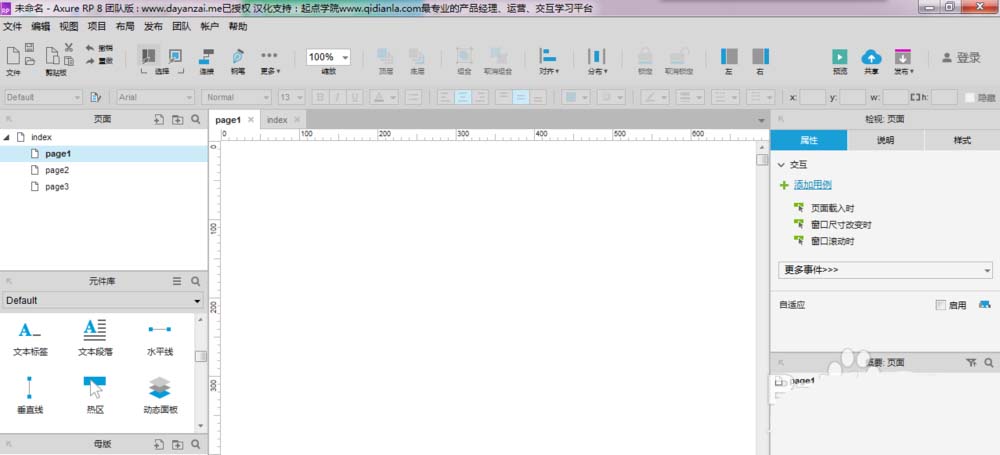Collapse the index page tree node
Image resolution: width=1000 pixels, height=455 pixels.
pos(6,137)
